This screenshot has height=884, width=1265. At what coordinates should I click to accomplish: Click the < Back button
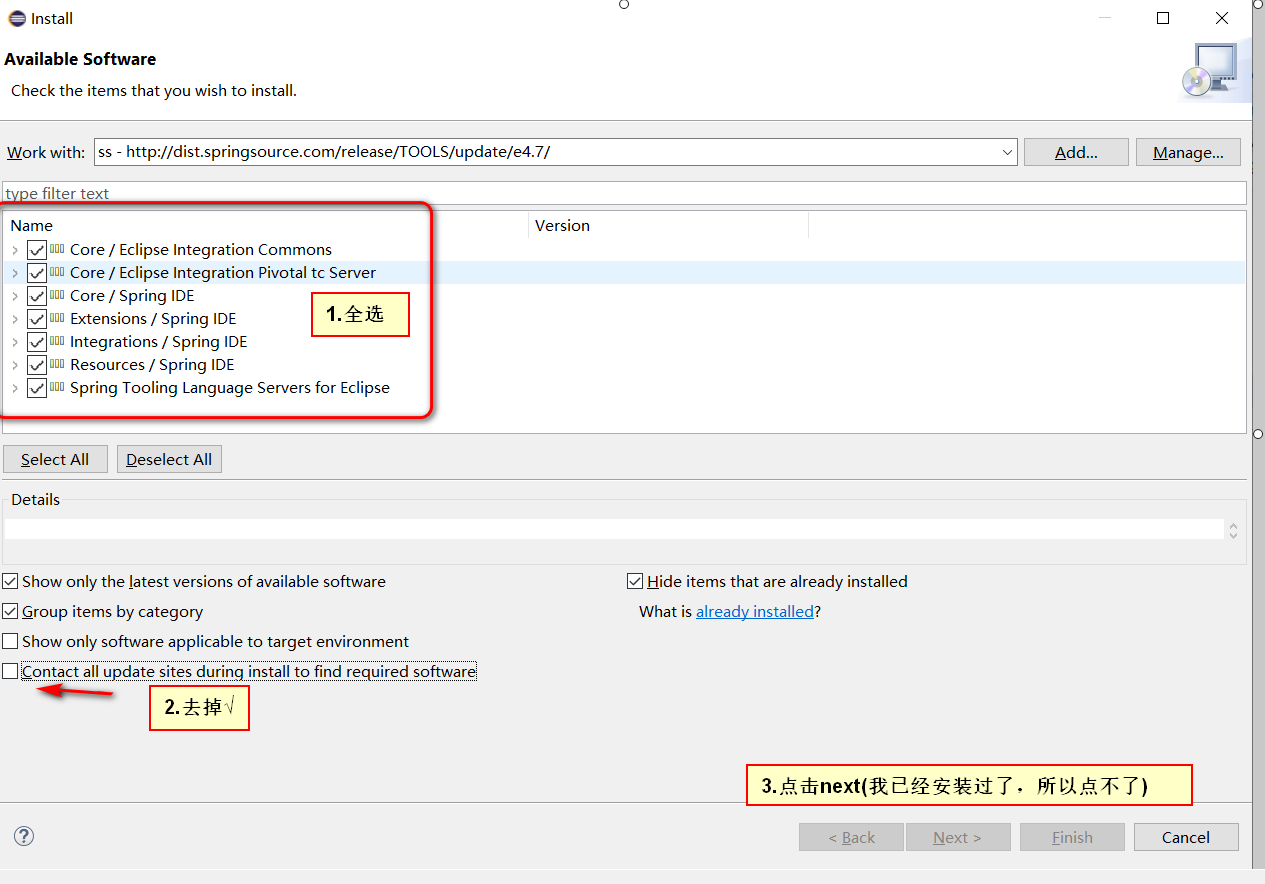(x=851, y=837)
